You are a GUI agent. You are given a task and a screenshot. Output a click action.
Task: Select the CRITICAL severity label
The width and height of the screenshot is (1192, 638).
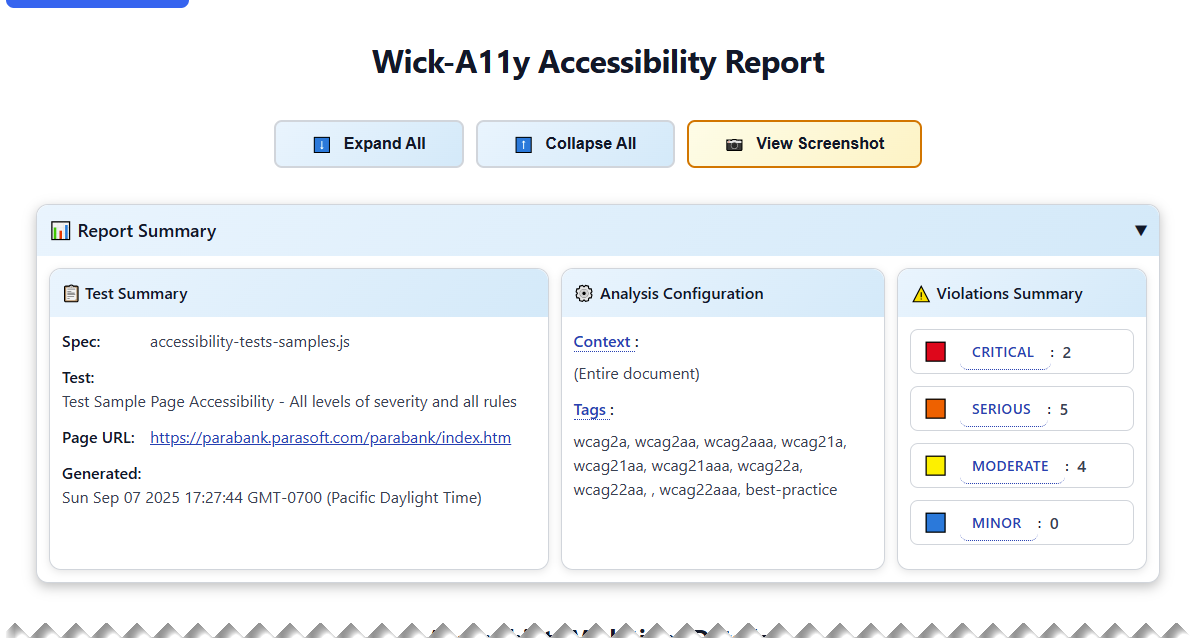point(1002,352)
